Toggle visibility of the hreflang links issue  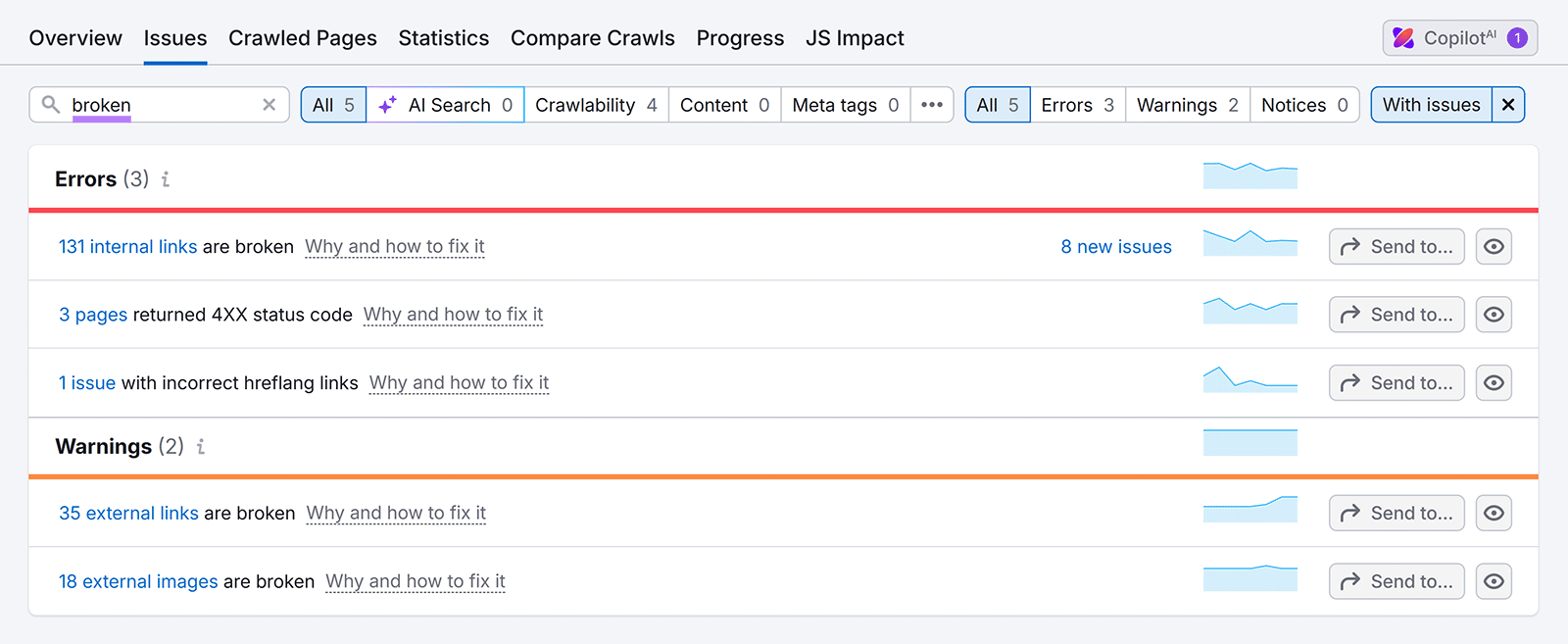coord(1493,382)
